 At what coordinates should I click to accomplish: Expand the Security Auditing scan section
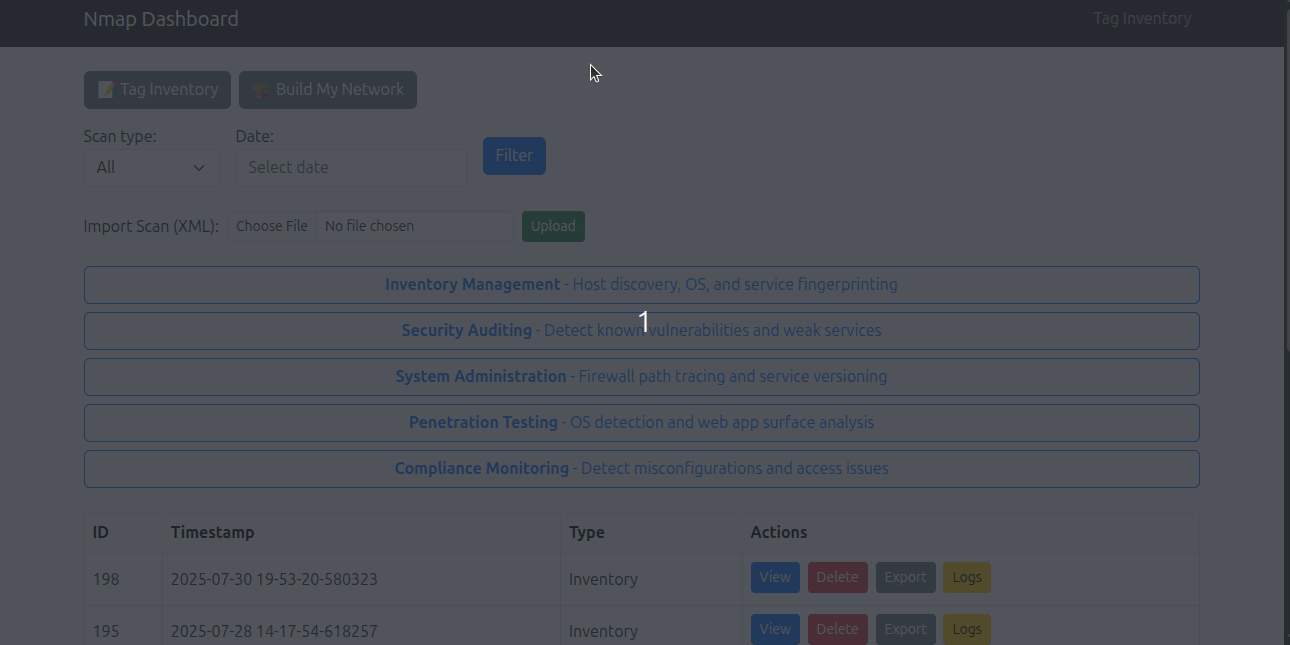pyautogui.click(x=641, y=331)
